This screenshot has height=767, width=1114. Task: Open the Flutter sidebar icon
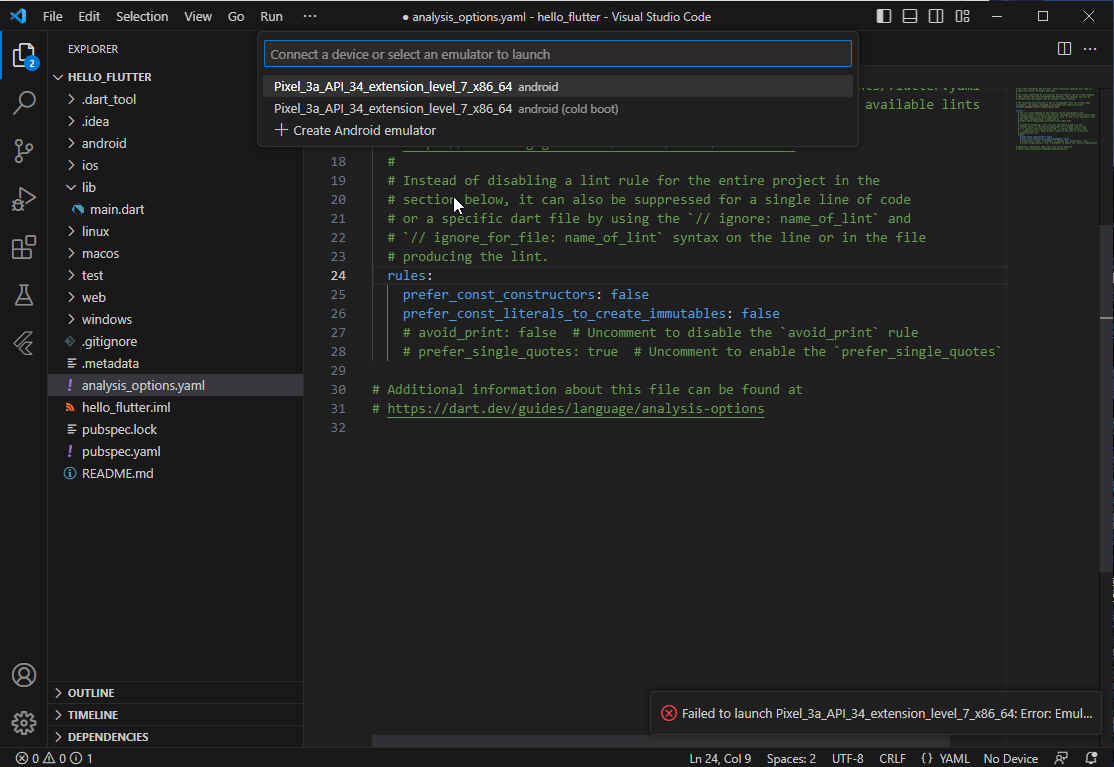click(x=23, y=344)
